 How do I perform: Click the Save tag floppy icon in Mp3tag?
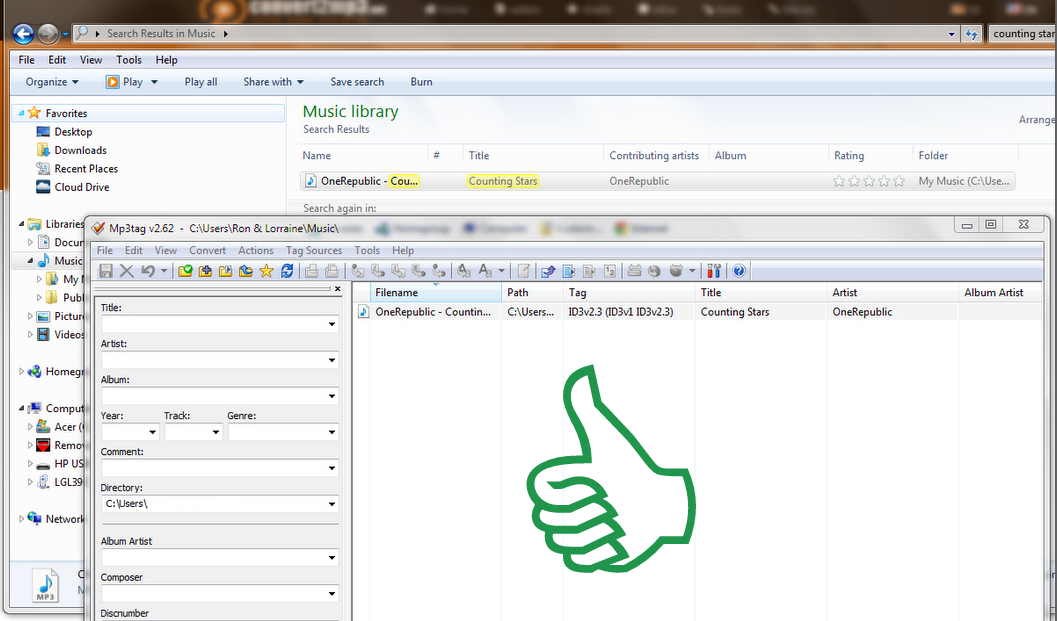click(105, 271)
